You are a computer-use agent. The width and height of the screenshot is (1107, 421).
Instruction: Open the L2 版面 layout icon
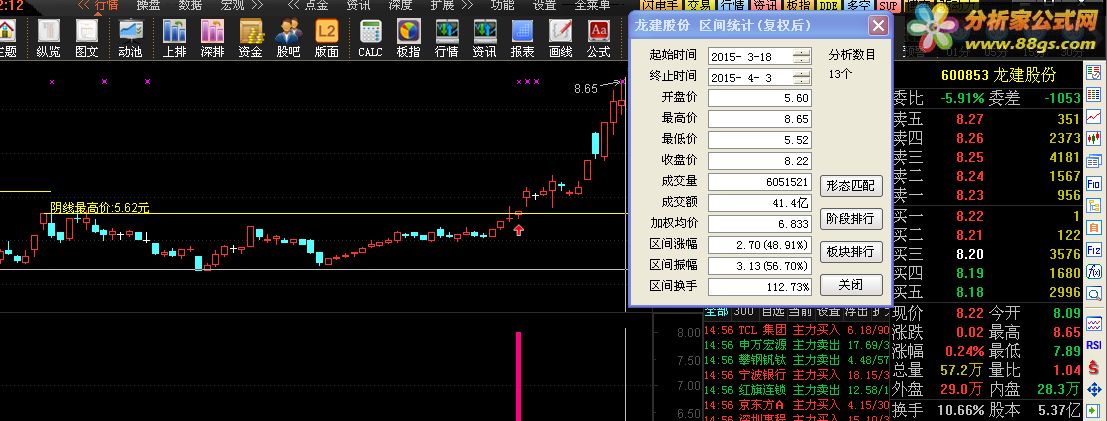(326, 38)
